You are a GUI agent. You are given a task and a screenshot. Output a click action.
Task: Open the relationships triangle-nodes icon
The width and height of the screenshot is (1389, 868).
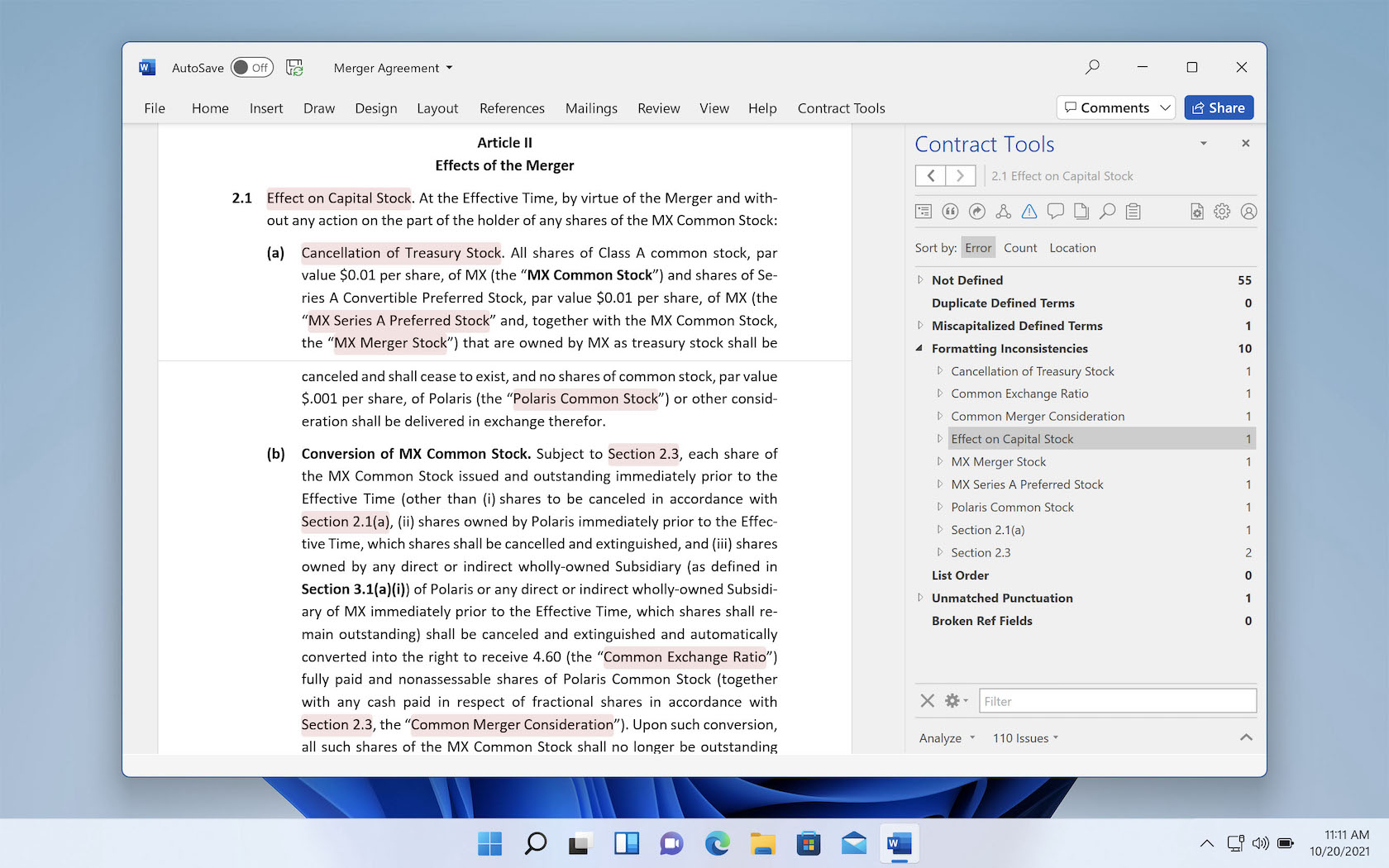[1003, 212]
